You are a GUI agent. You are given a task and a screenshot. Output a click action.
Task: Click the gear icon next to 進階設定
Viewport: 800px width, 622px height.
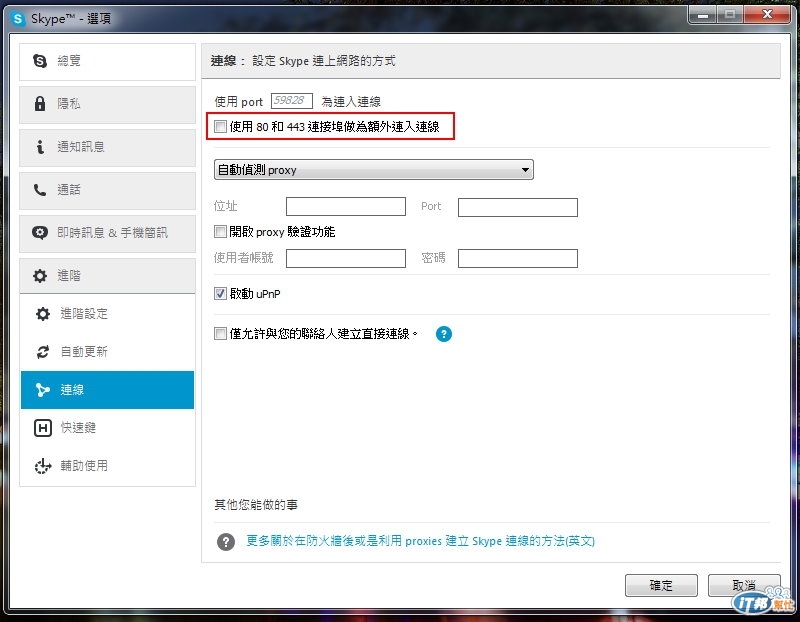(x=43, y=314)
